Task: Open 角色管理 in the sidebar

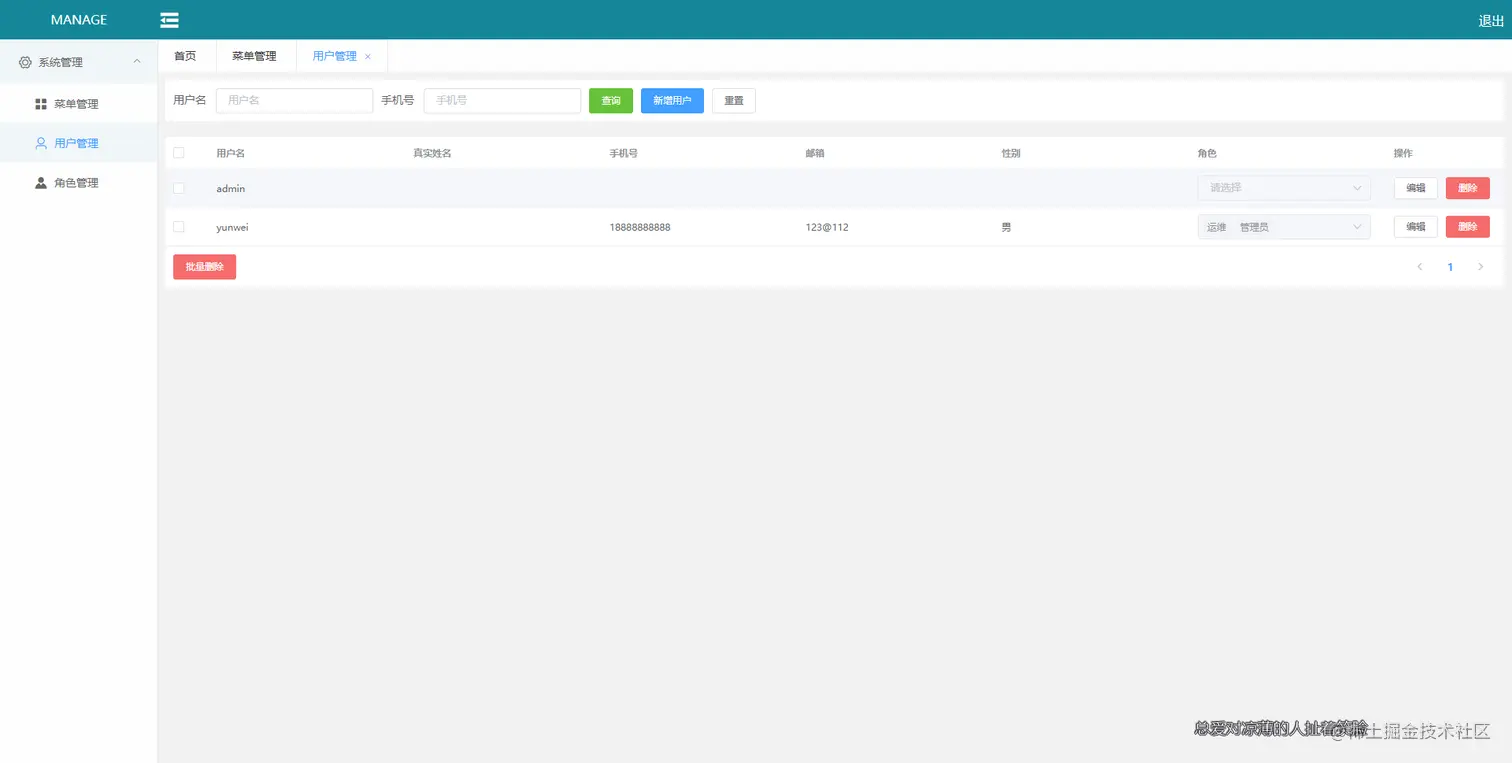Action: point(79,183)
